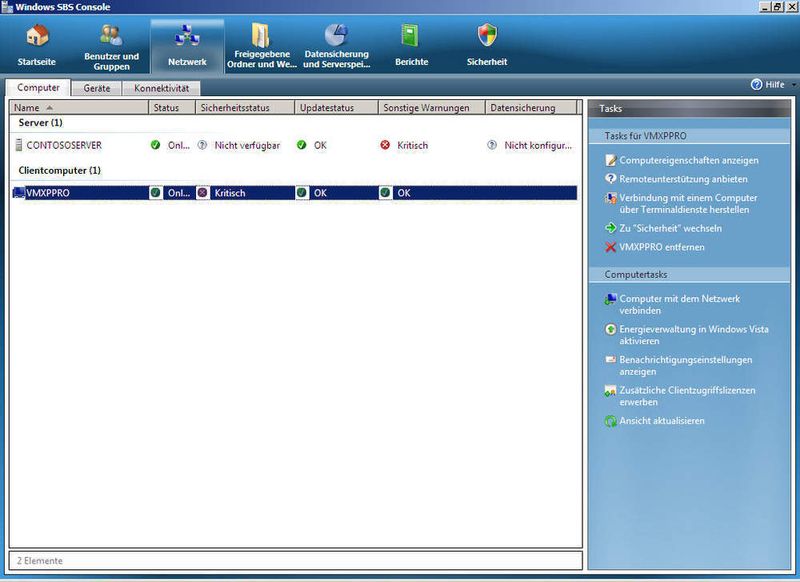The width and height of the screenshot is (800, 582).
Task: Click the Nicht verfügbar question icon
Action: point(203,145)
